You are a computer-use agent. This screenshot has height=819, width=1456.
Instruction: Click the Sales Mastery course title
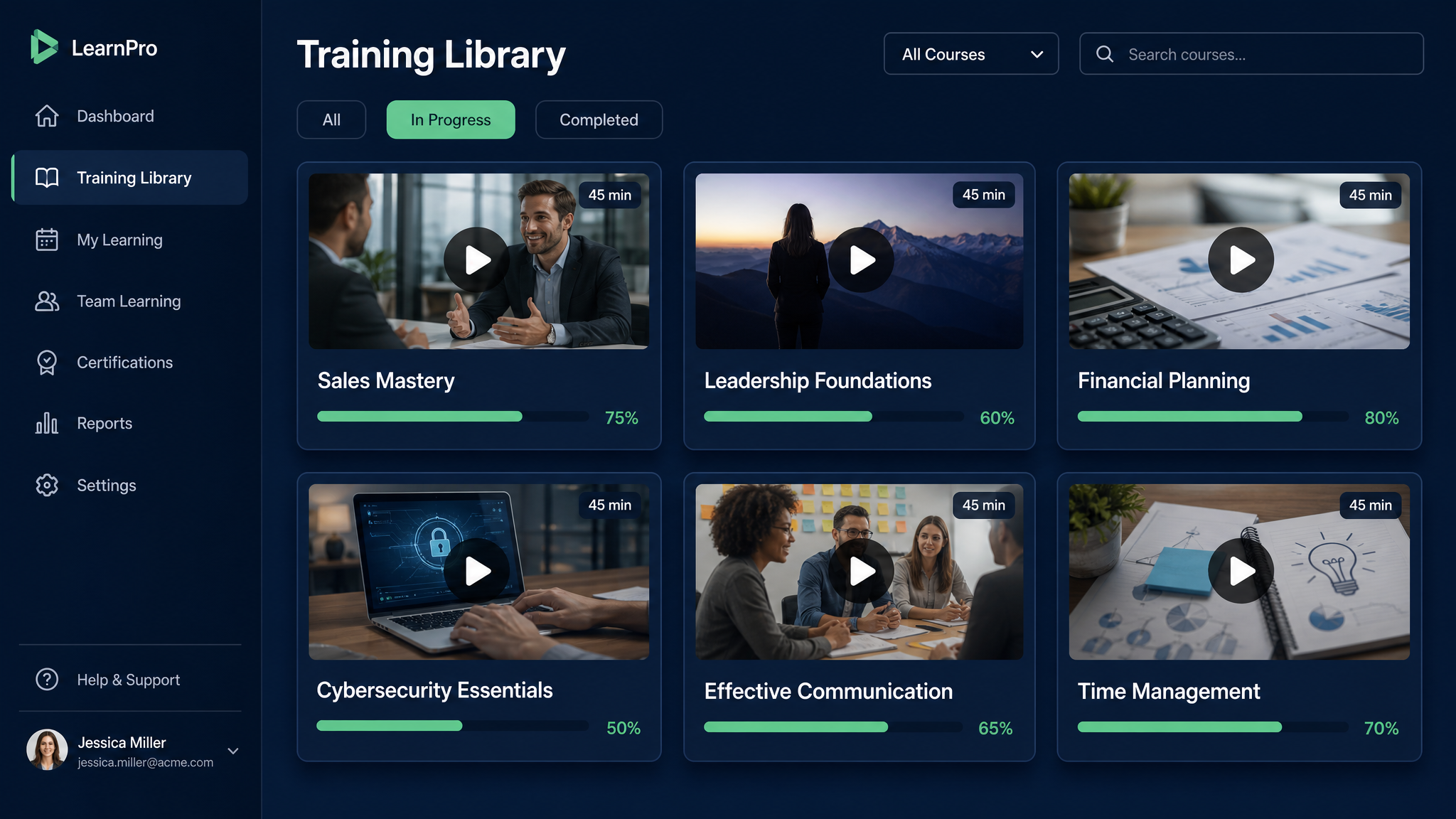click(x=386, y=380)
